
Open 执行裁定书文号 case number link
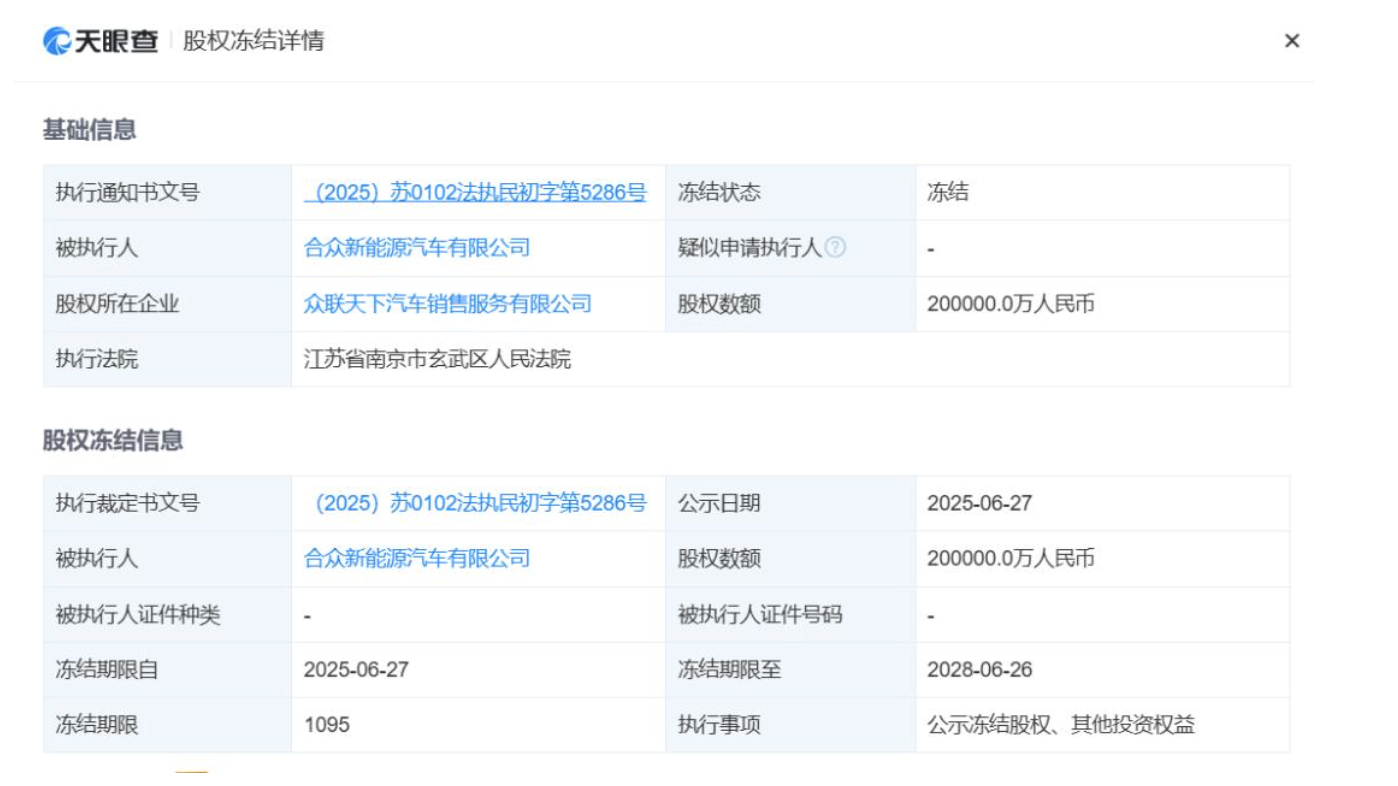(x=475, y=503)
